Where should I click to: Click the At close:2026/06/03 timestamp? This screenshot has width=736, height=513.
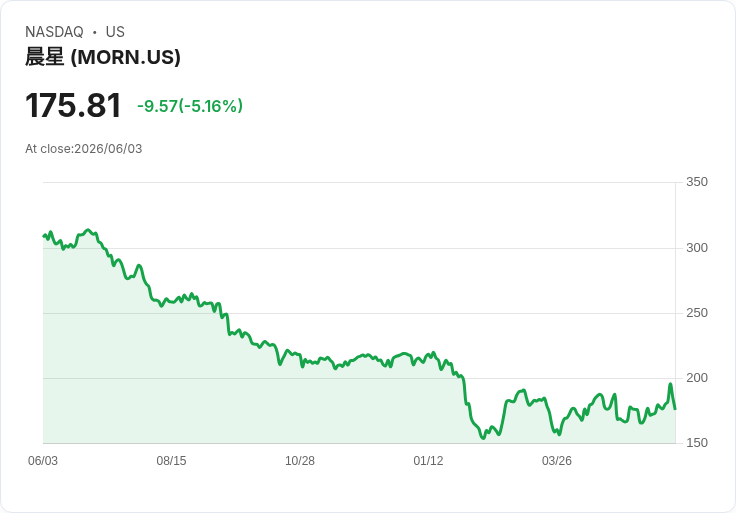point(84,149)
